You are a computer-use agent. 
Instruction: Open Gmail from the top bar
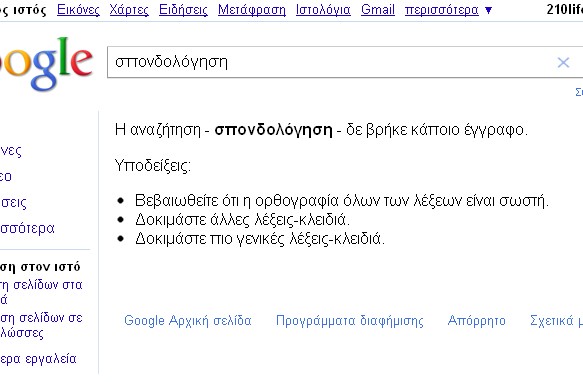click(378, 10)
